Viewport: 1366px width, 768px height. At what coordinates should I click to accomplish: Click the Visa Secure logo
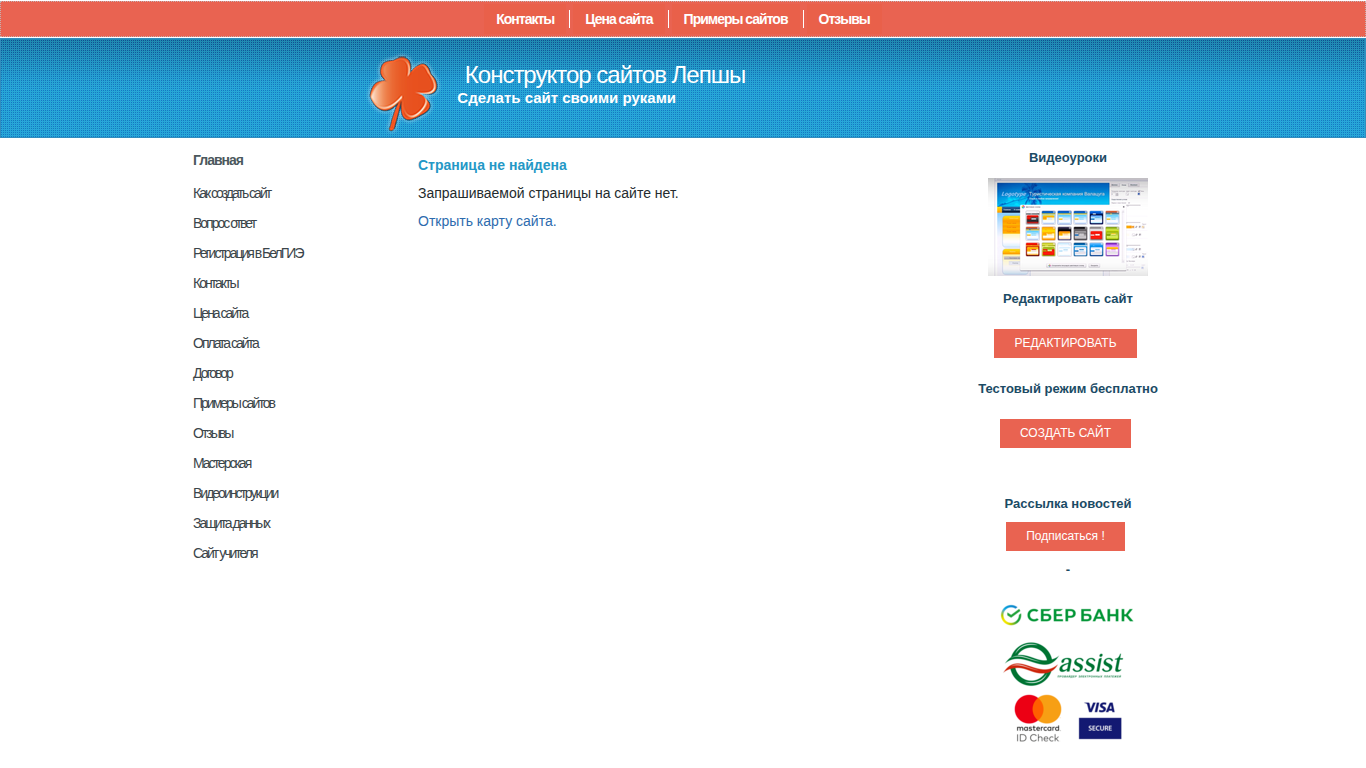click(x=1100, y=719)
